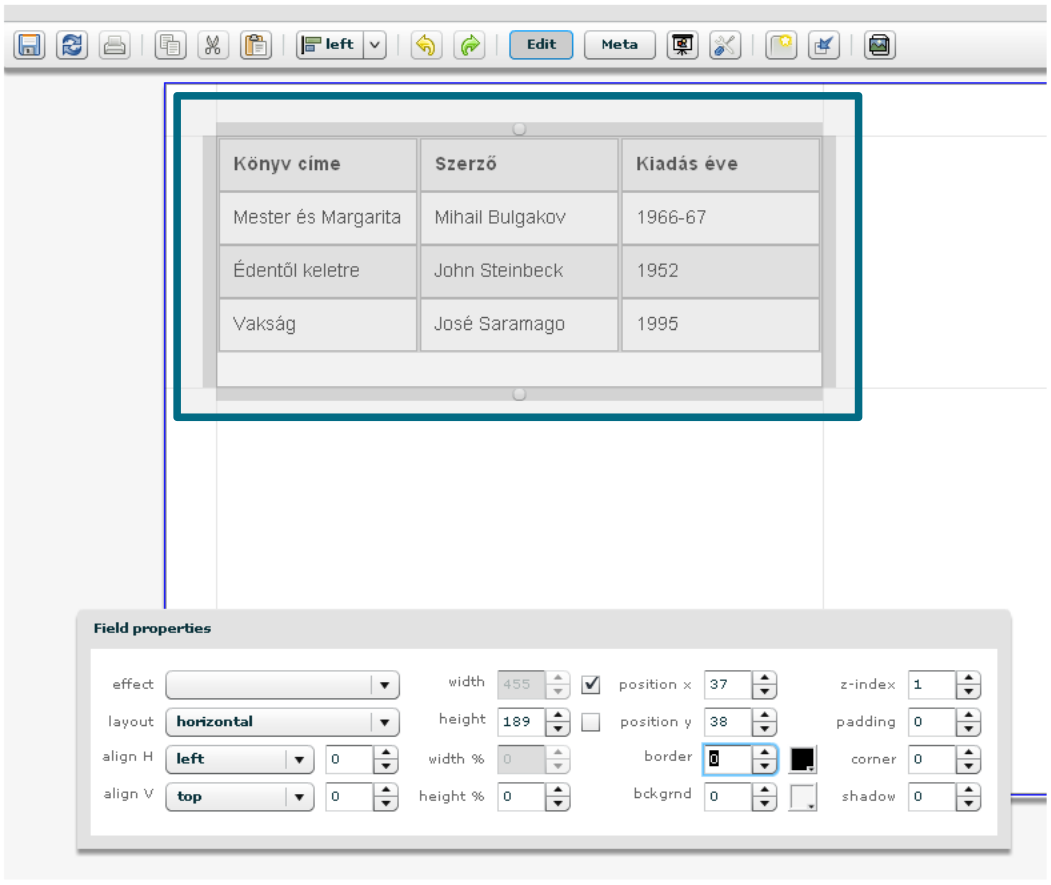
Task: Enable the checkbox next to height field
Action: coord(591,722)
